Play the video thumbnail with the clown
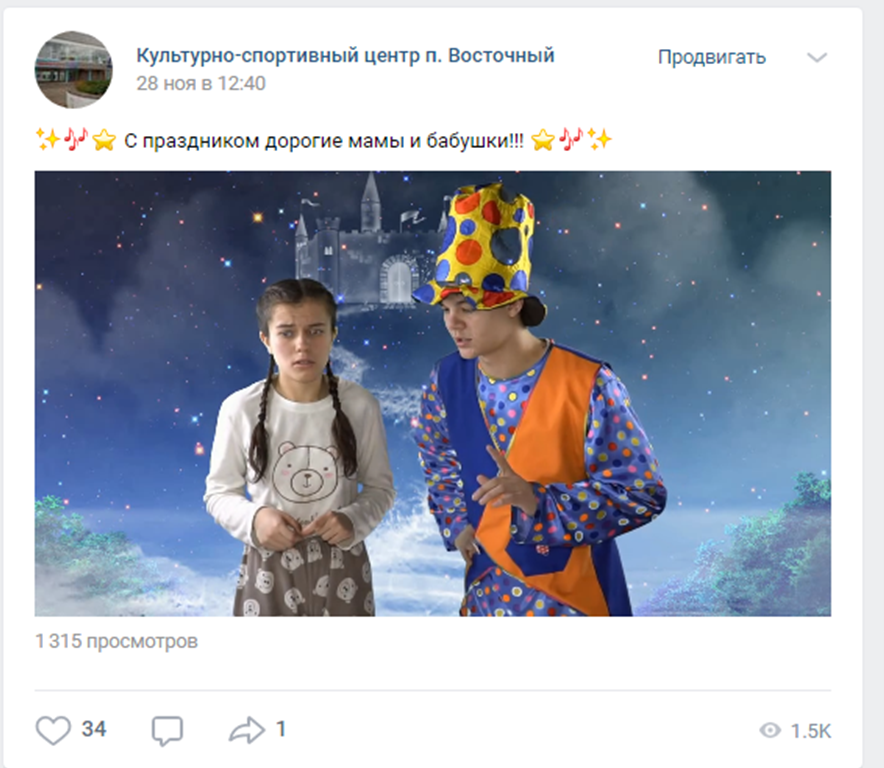The image size is (884, 768). click(432, 393)
